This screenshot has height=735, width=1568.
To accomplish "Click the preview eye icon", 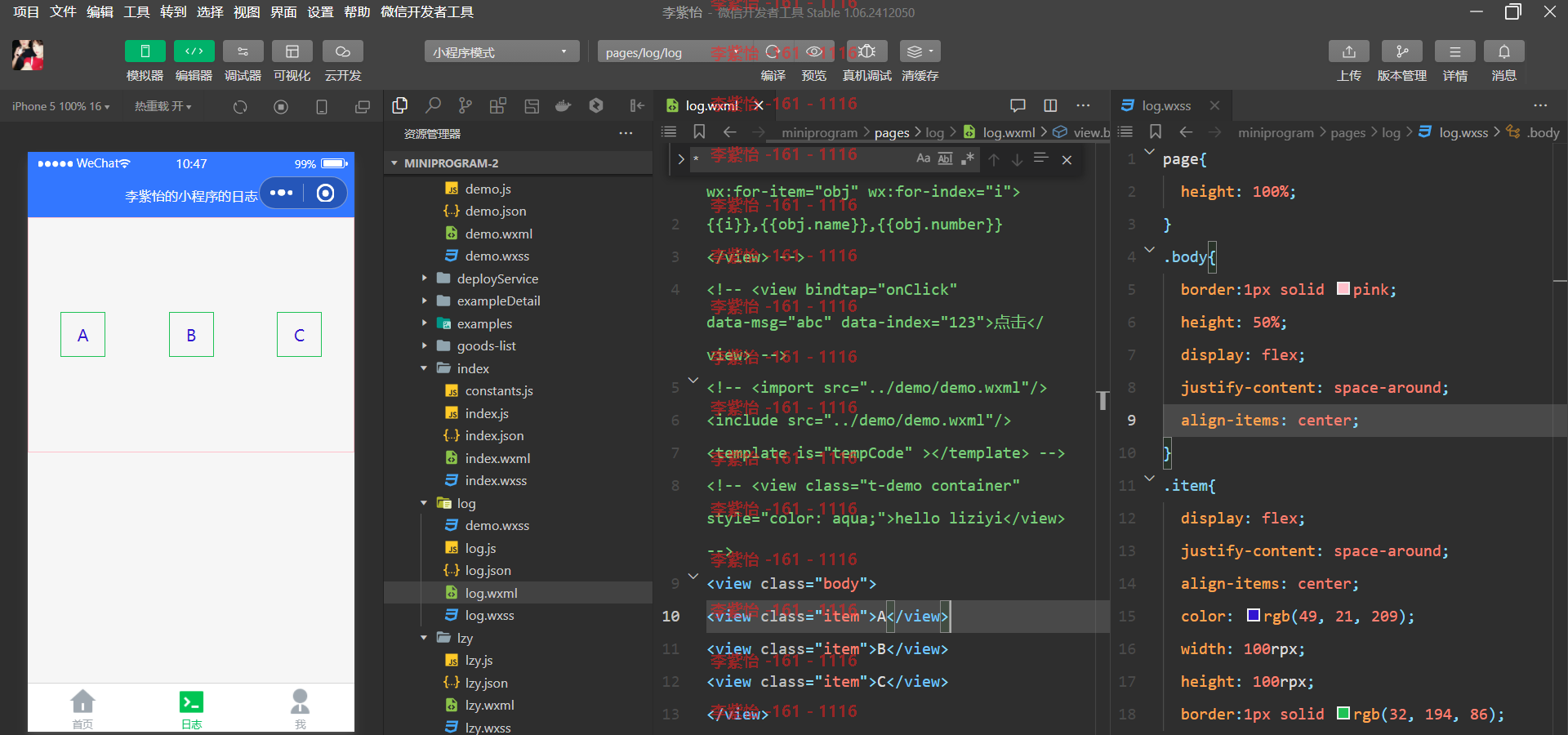I will click(814, 51).
